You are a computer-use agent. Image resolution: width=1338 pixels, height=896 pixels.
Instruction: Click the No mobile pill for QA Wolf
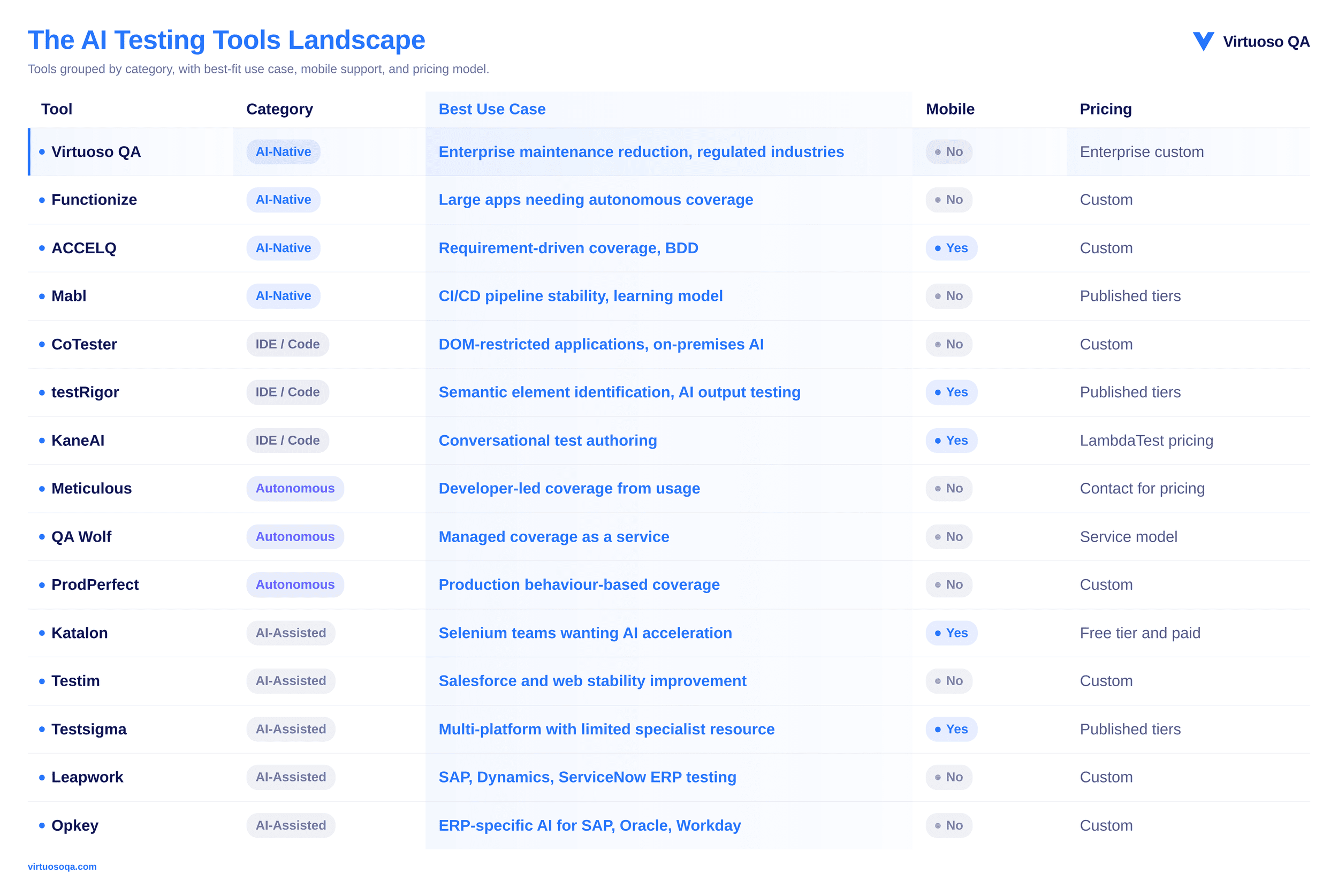coord(949,537)
